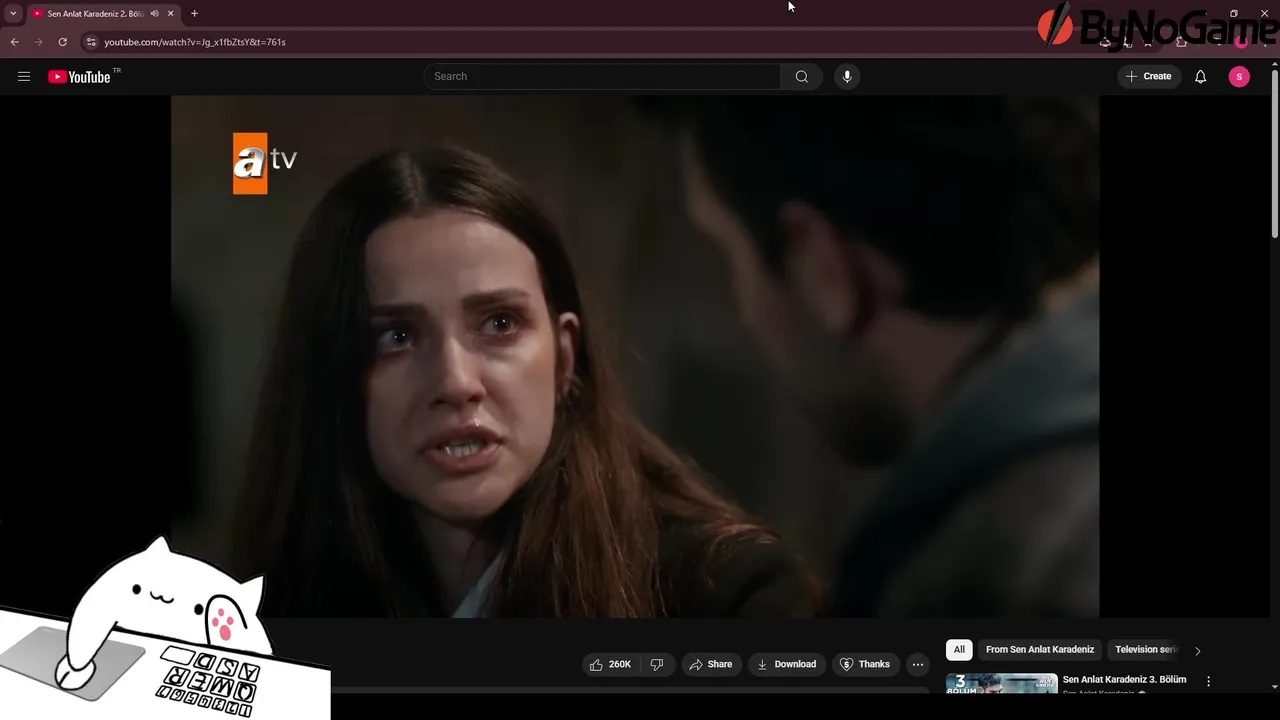Run search with the magnifier button
The image size is (1280, 720).
coord(802,77)
